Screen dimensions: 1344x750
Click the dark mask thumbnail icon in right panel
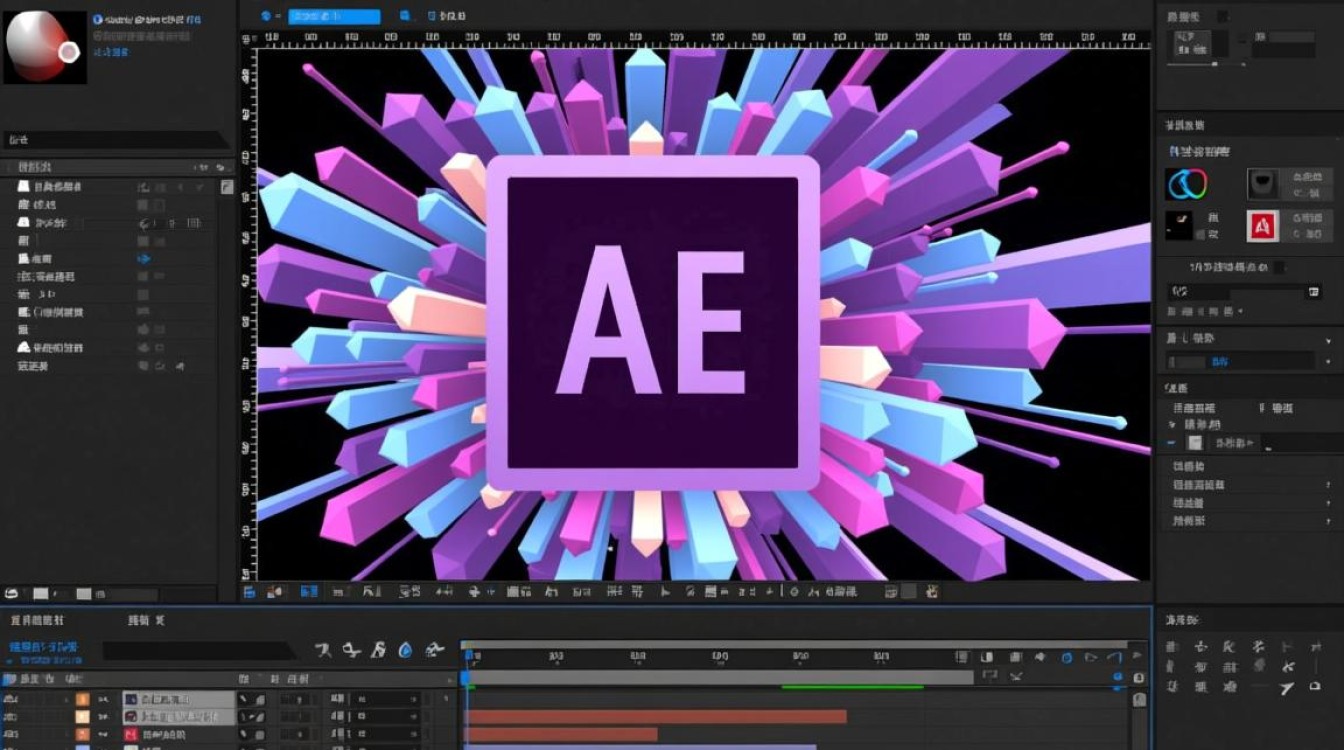[1263, 184]
